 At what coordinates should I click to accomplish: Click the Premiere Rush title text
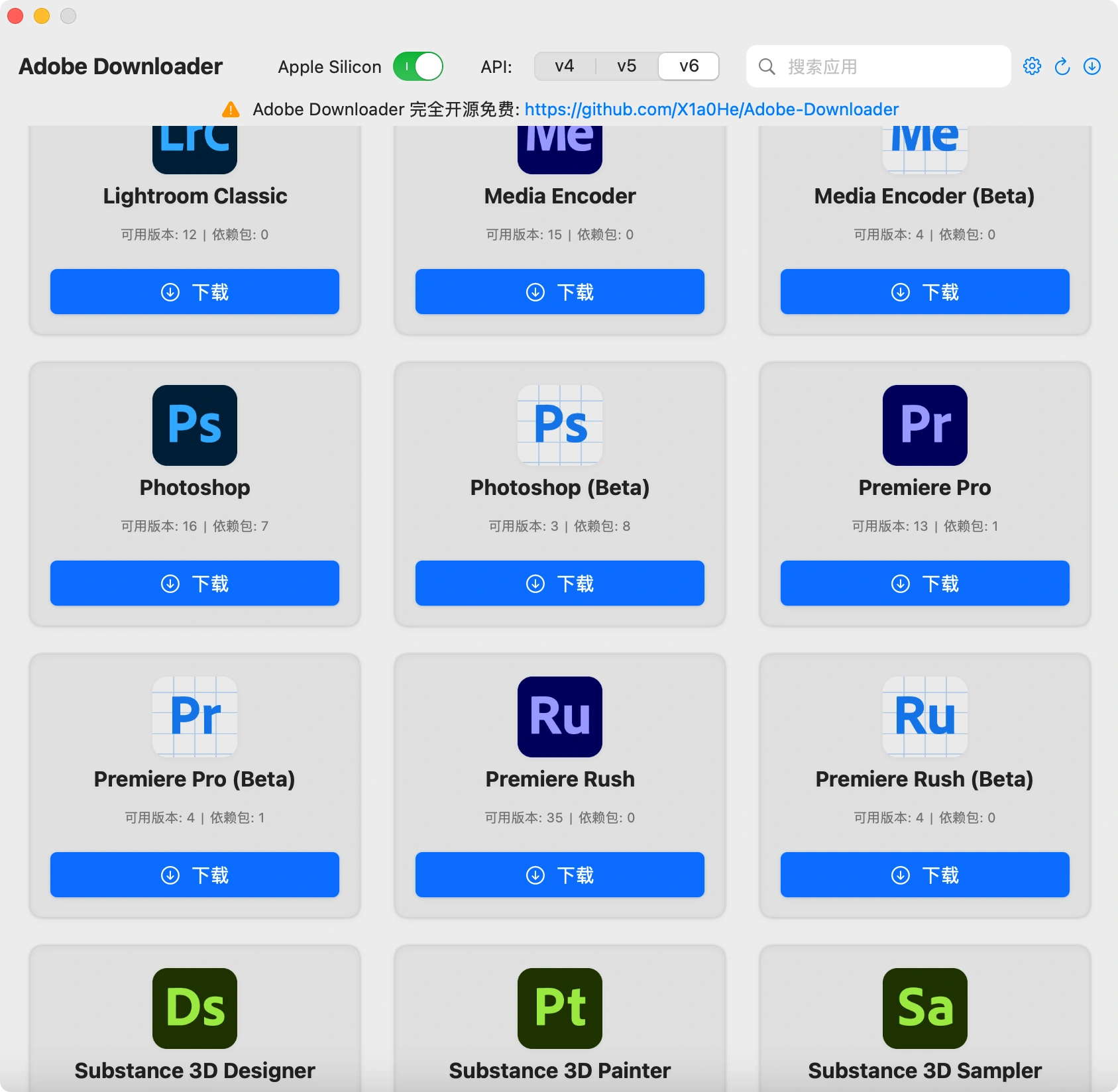[x=560, y=779]
